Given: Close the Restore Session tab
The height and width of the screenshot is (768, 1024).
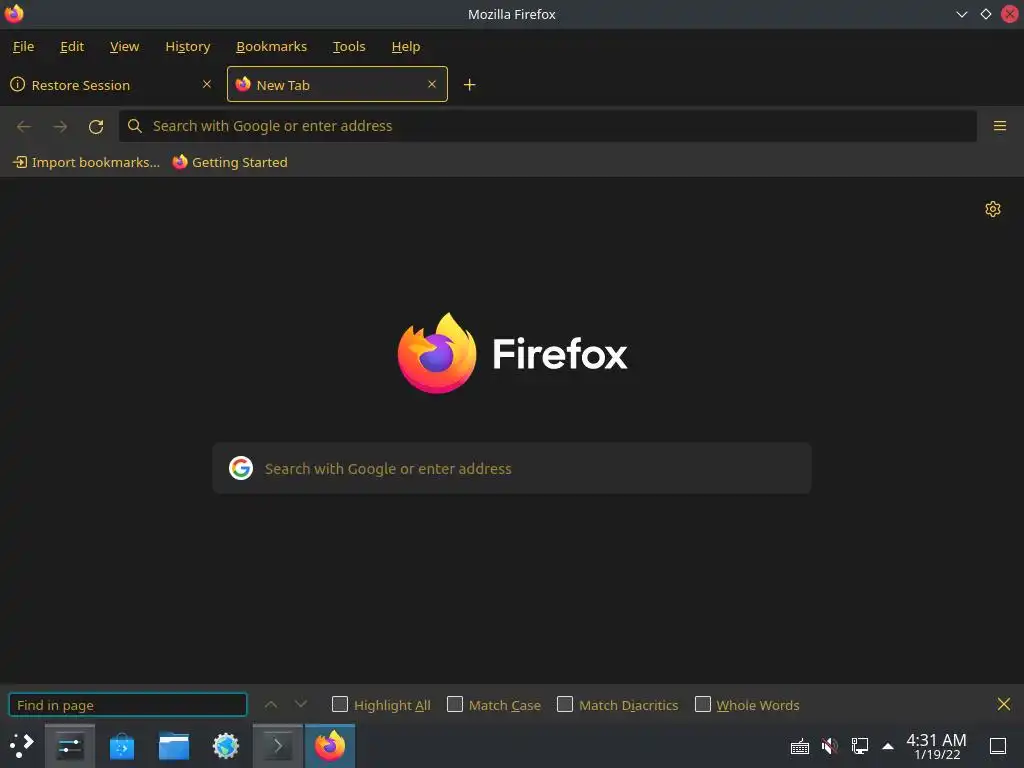Looking at the screenshot, I should pyautogui.click(x=206, y=84).
